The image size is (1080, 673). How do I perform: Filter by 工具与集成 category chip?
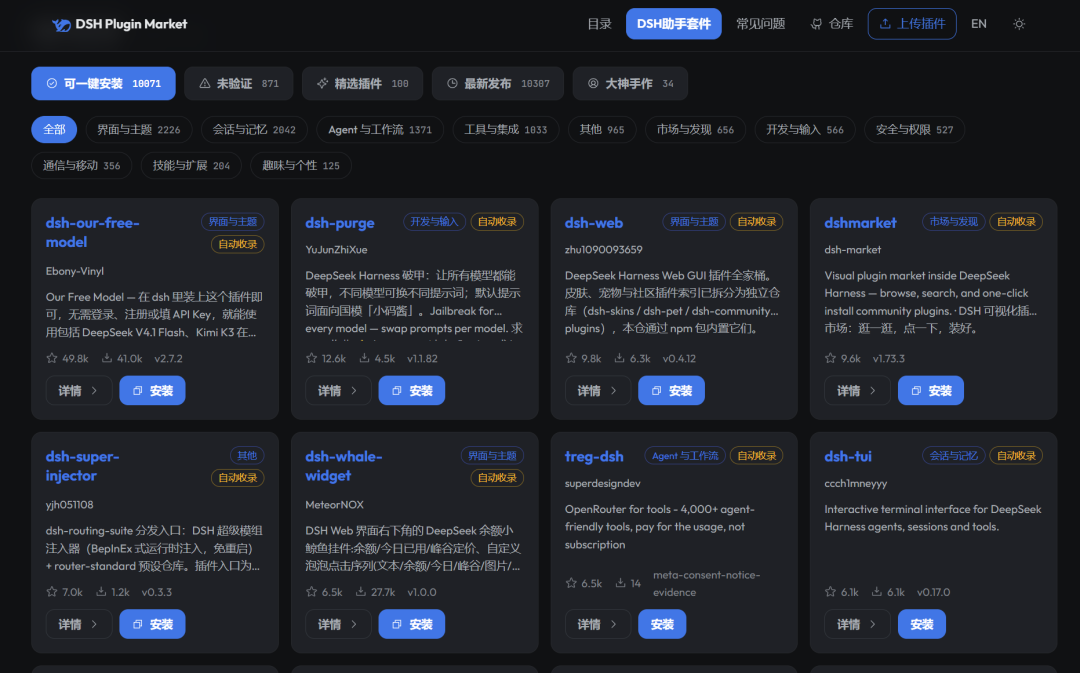point(506,130)
